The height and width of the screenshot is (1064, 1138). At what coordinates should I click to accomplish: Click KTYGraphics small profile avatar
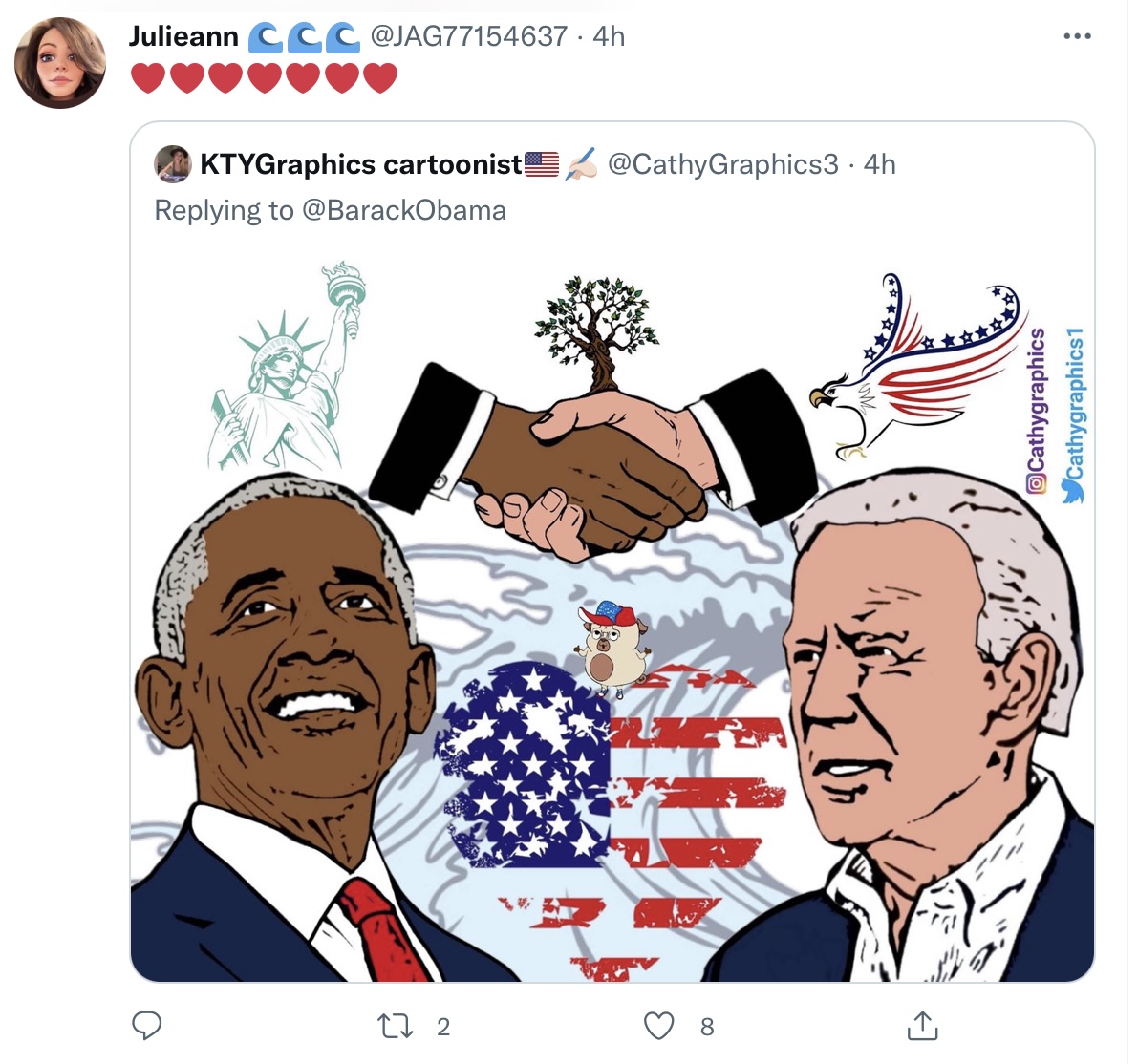pyautogui.click(x=173, y=164)
